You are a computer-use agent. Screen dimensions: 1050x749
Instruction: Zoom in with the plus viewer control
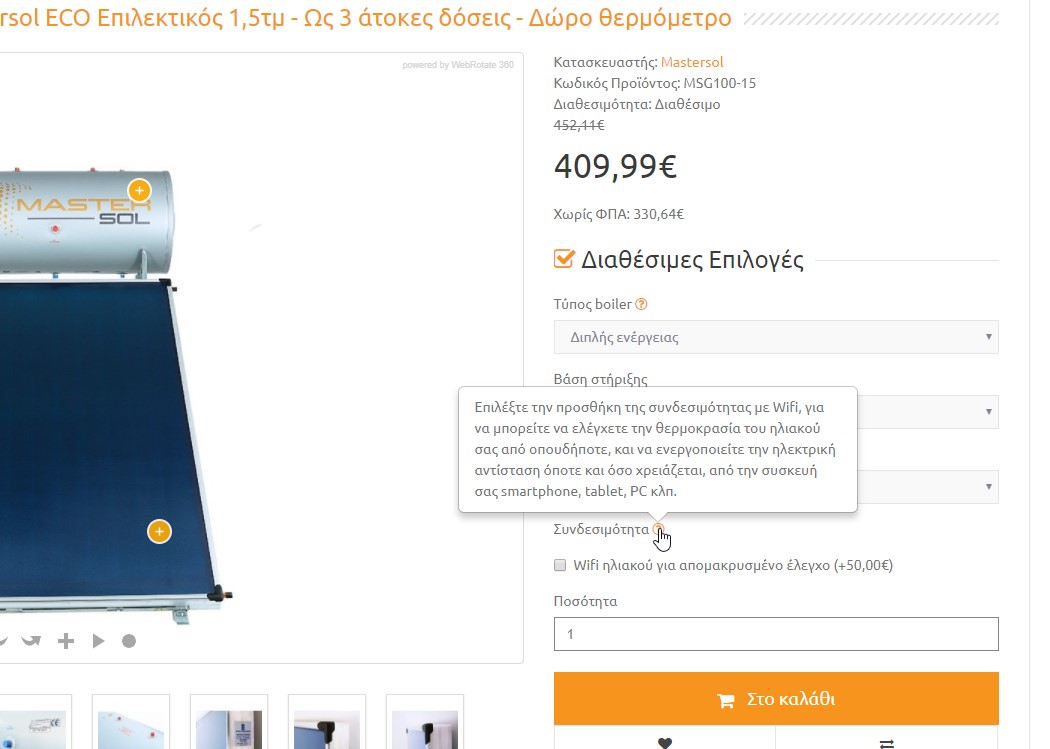(x=66, y=641)
